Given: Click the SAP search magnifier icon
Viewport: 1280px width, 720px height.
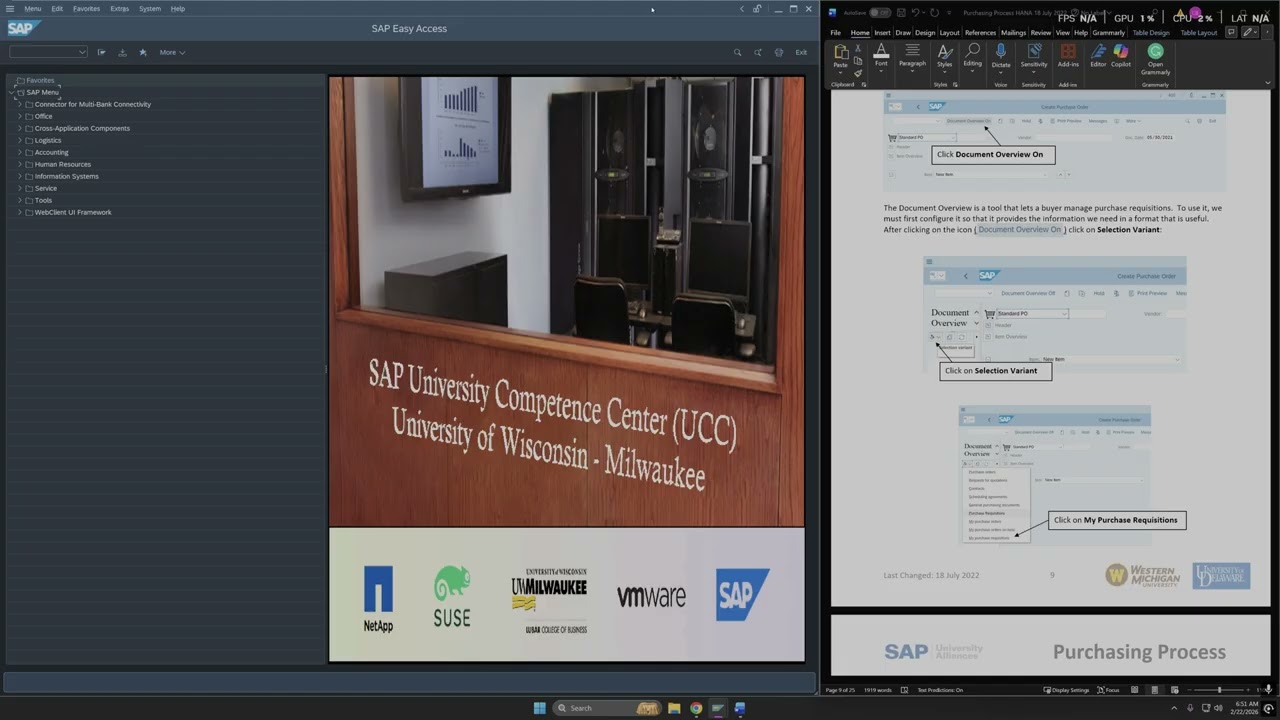Looking at the screenshot, I should pos(738,52).
